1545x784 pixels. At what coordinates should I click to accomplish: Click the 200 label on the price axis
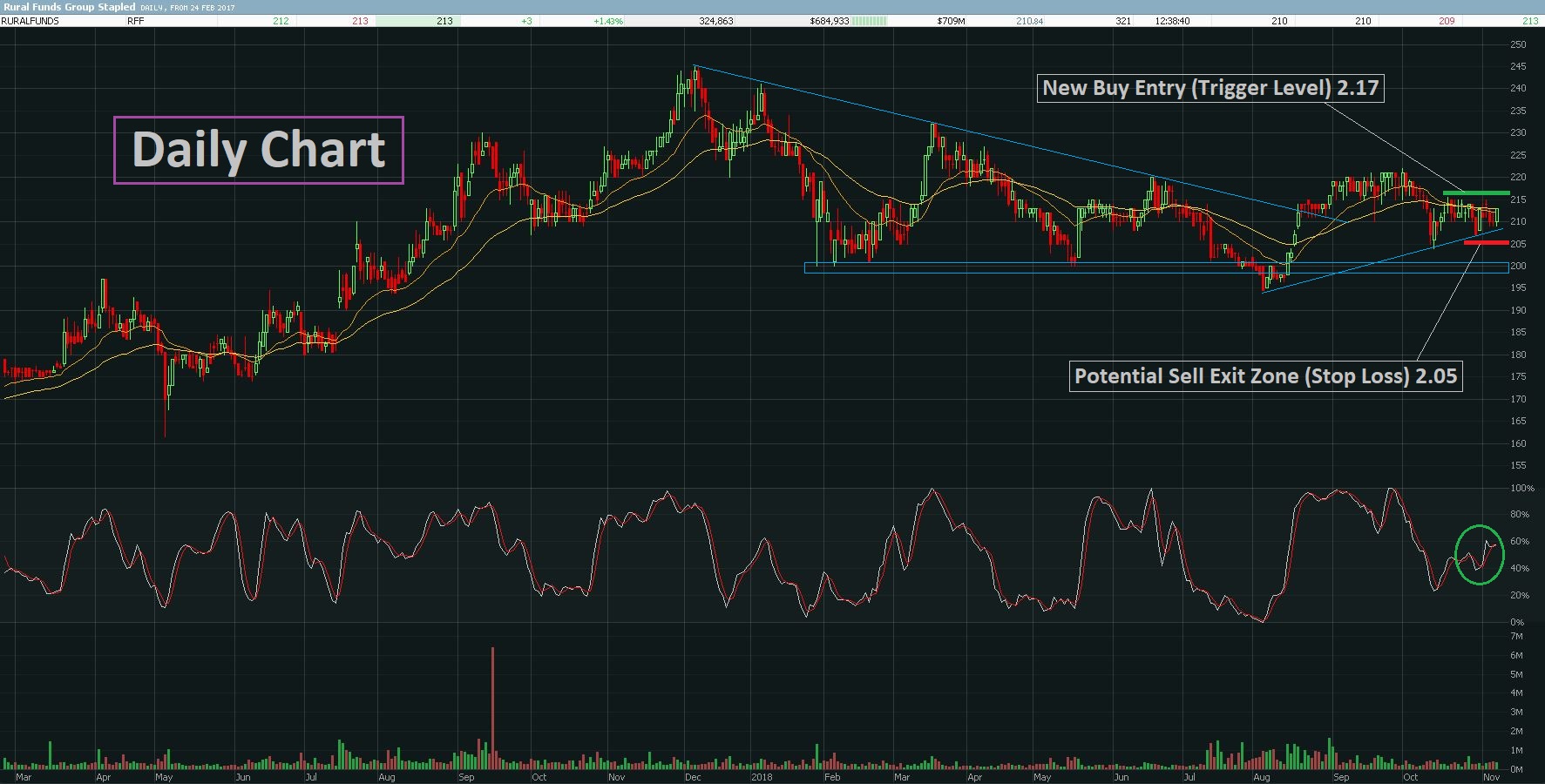click(x=1518, y=266)
